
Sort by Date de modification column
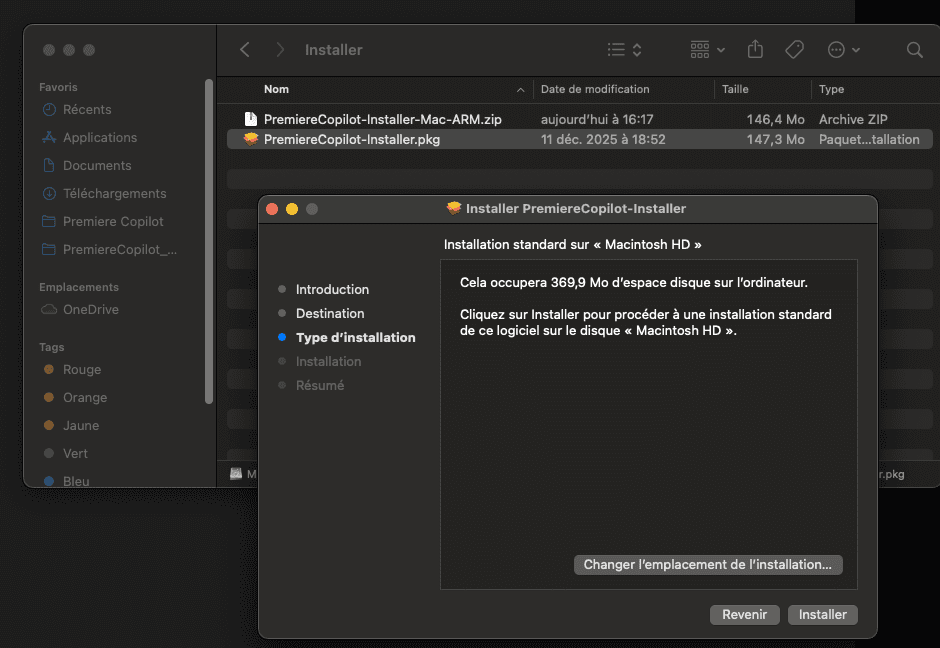pyautogui.click(x=595, y=89)
